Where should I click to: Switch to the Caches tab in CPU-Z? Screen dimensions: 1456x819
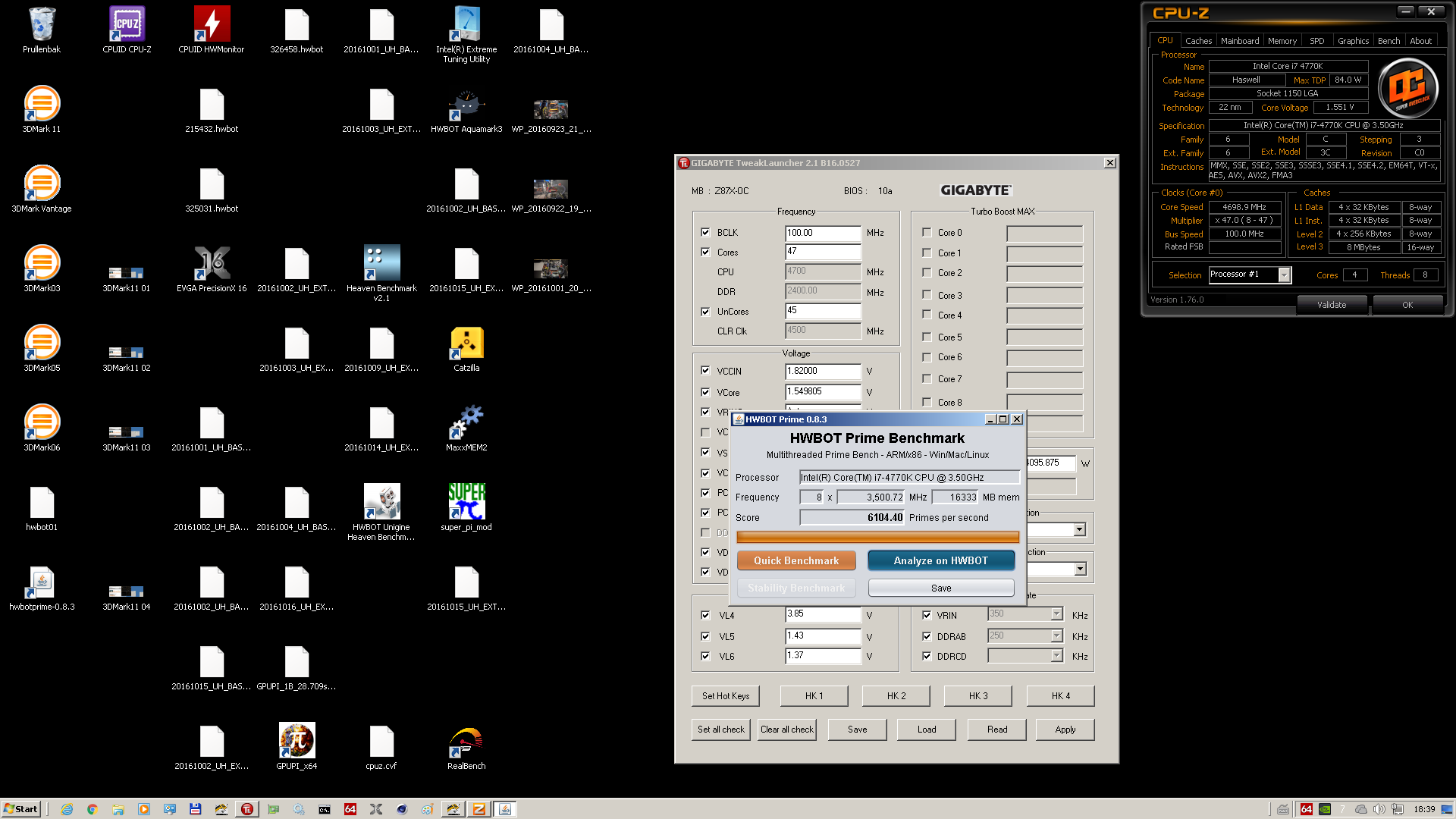click(1198, 41)
